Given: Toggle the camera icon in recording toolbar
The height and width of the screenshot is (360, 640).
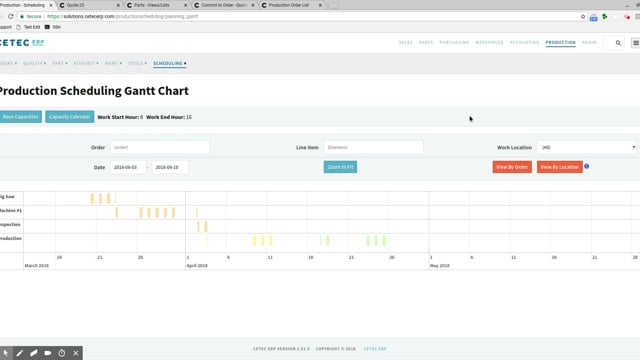Looking at the screenshot, I should (x=48, y=353).
